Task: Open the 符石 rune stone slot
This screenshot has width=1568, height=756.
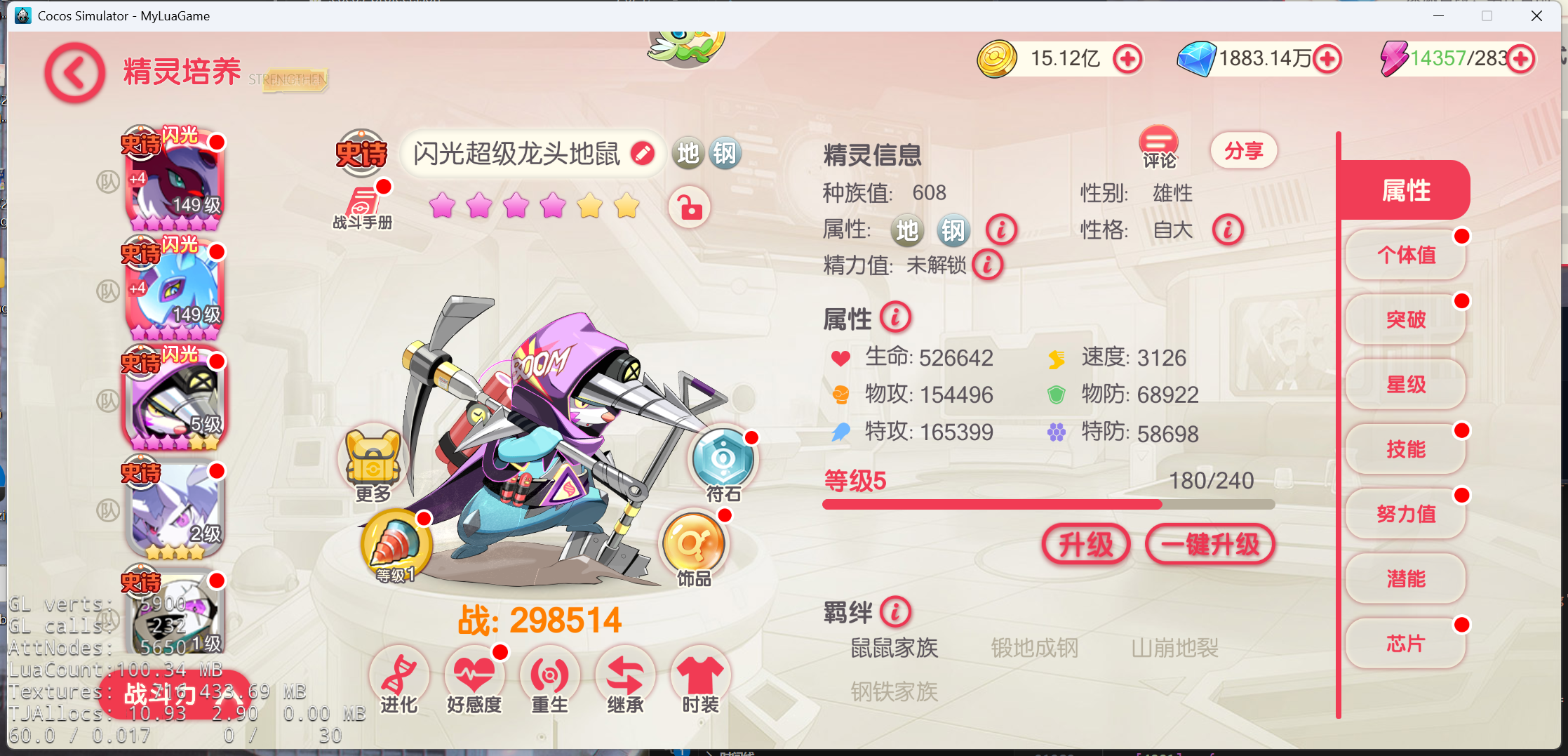Action: (x=723, y=464)
